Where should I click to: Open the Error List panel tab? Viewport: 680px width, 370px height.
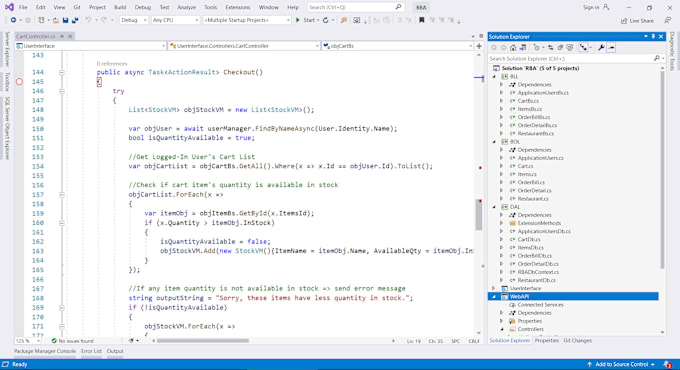pos(91,351)
